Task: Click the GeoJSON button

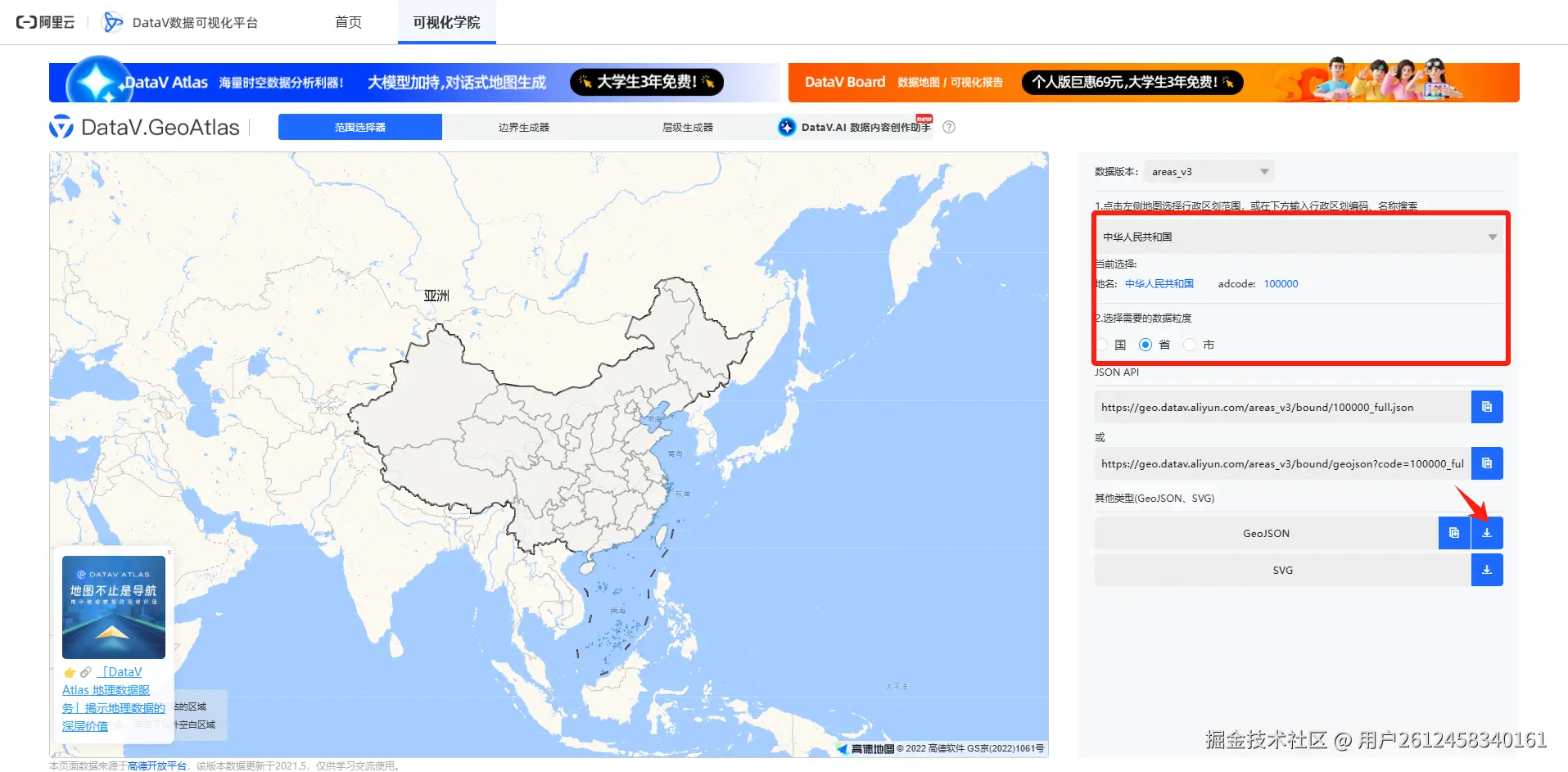Action: pos(1266,533)
